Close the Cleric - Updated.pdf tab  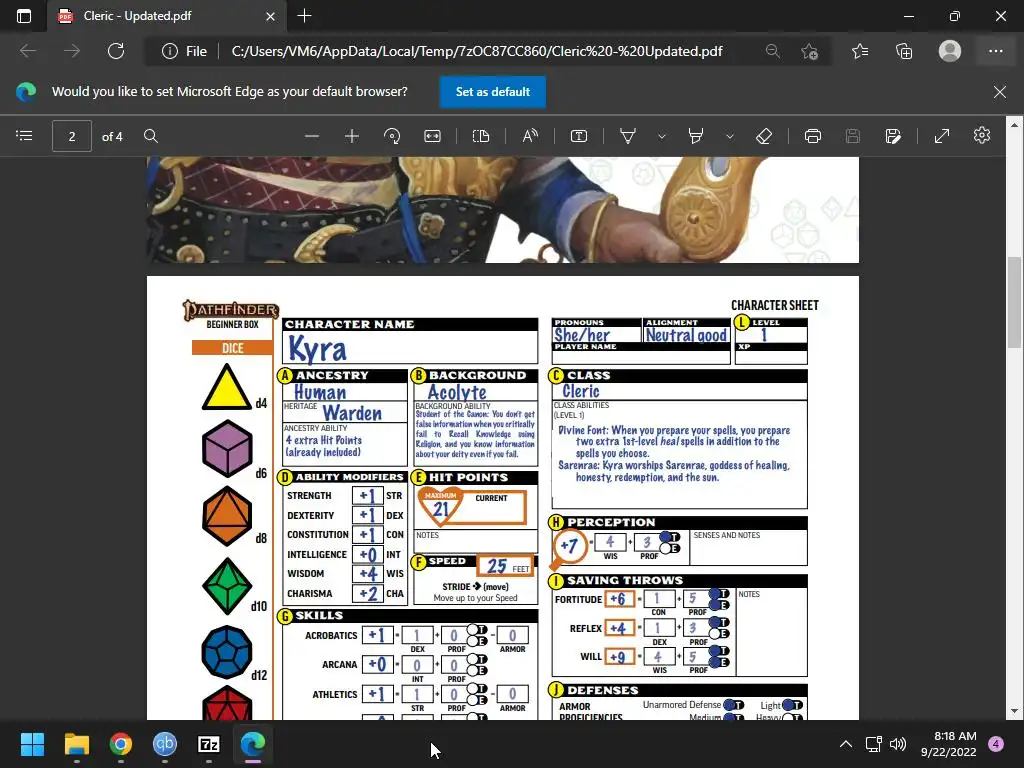point(270,16)
